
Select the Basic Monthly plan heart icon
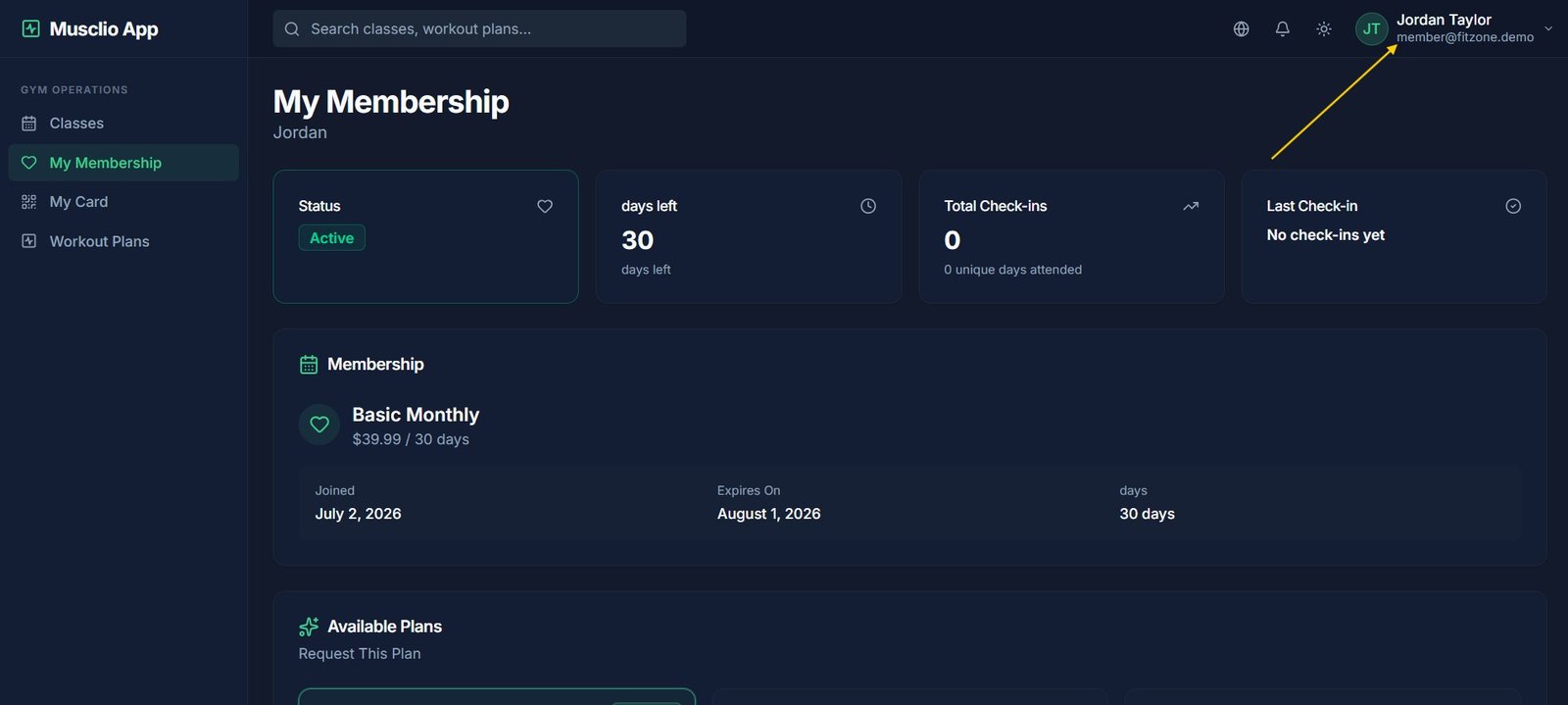[319, 425]
